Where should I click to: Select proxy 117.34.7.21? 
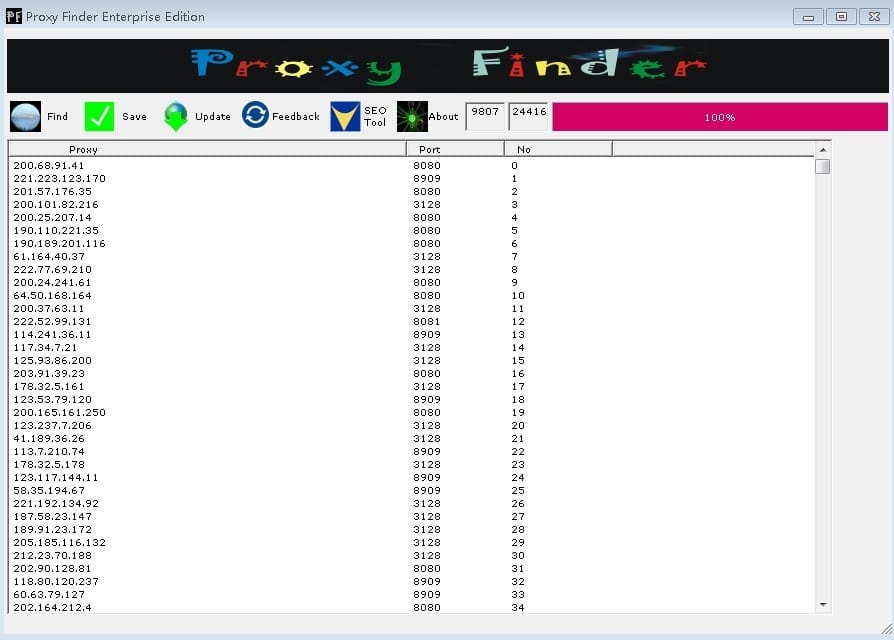[x=45, y=348]
